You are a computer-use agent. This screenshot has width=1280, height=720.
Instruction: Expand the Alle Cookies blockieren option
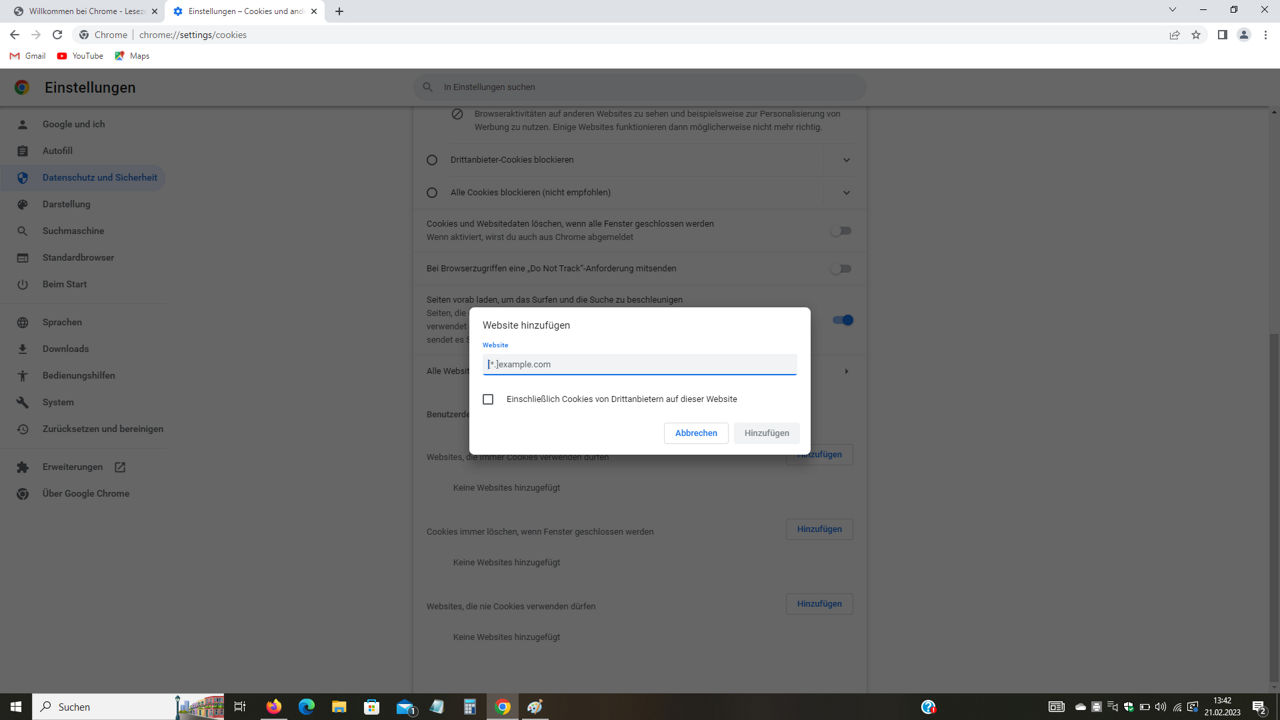click(x=845, y=192)
